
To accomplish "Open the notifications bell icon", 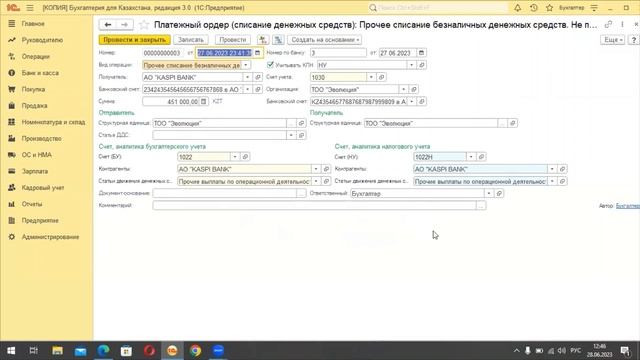I will 518,8.
